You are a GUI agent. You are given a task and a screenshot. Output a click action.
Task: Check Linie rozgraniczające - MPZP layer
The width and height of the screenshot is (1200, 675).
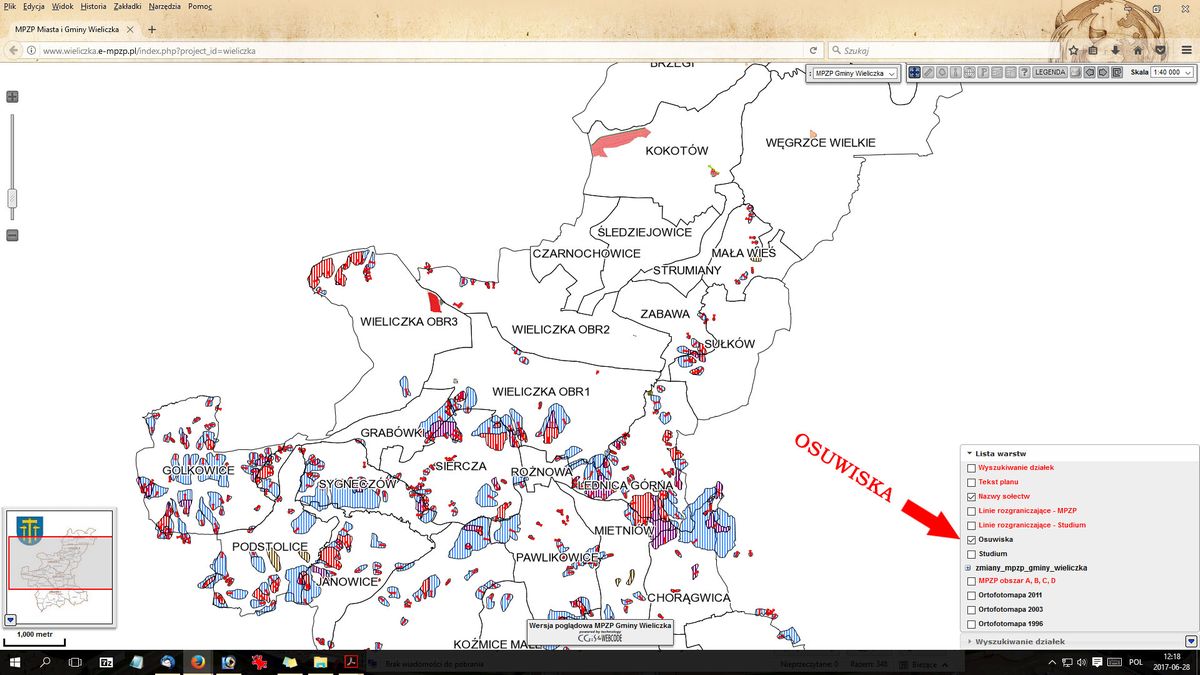point(972,511)
